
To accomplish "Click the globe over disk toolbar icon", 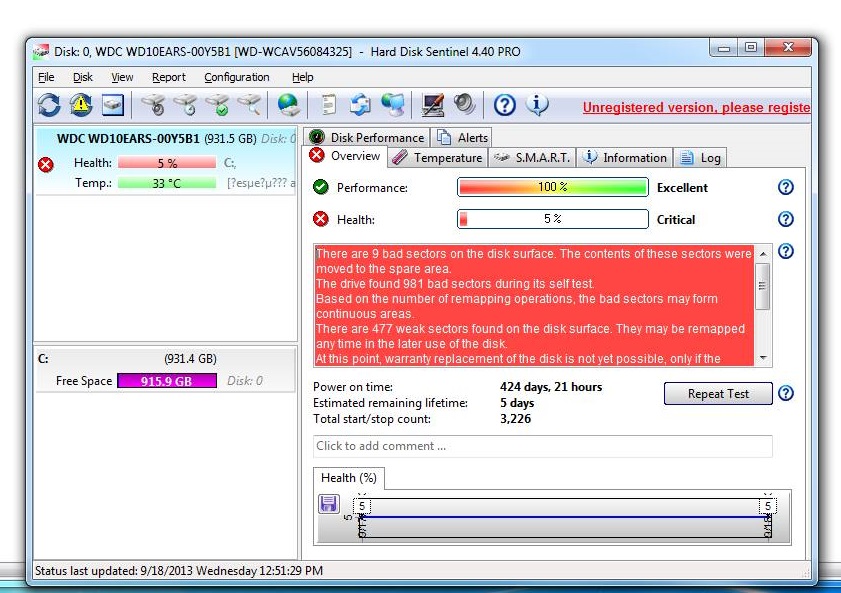I will click(288, 105).
